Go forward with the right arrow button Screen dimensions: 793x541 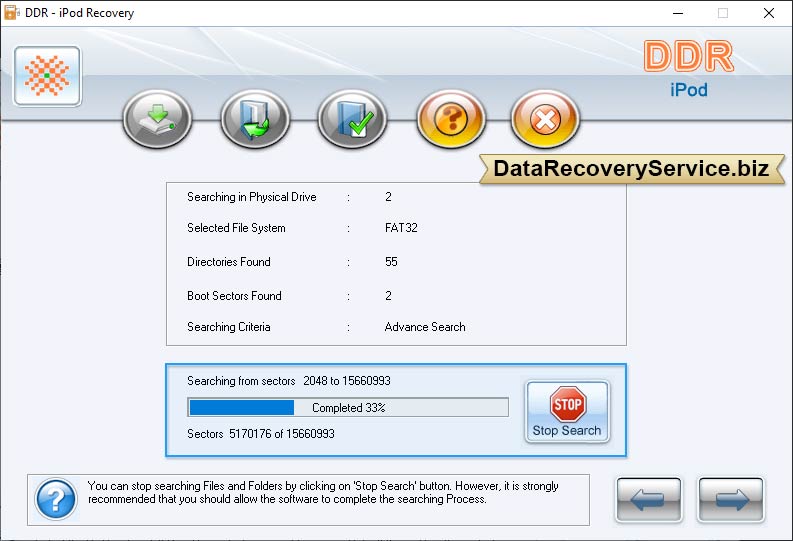tap(731, 500)
